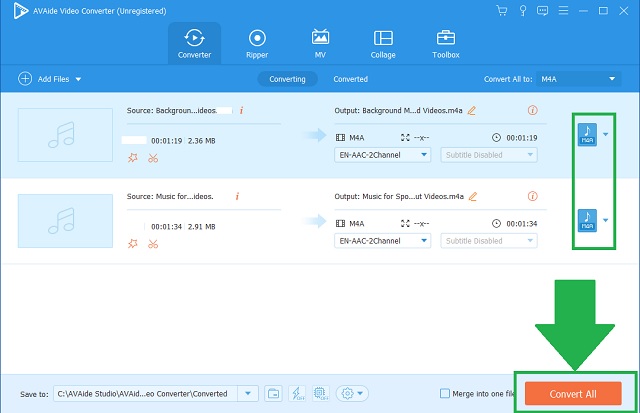Click the Add Files label

(53, 79)
